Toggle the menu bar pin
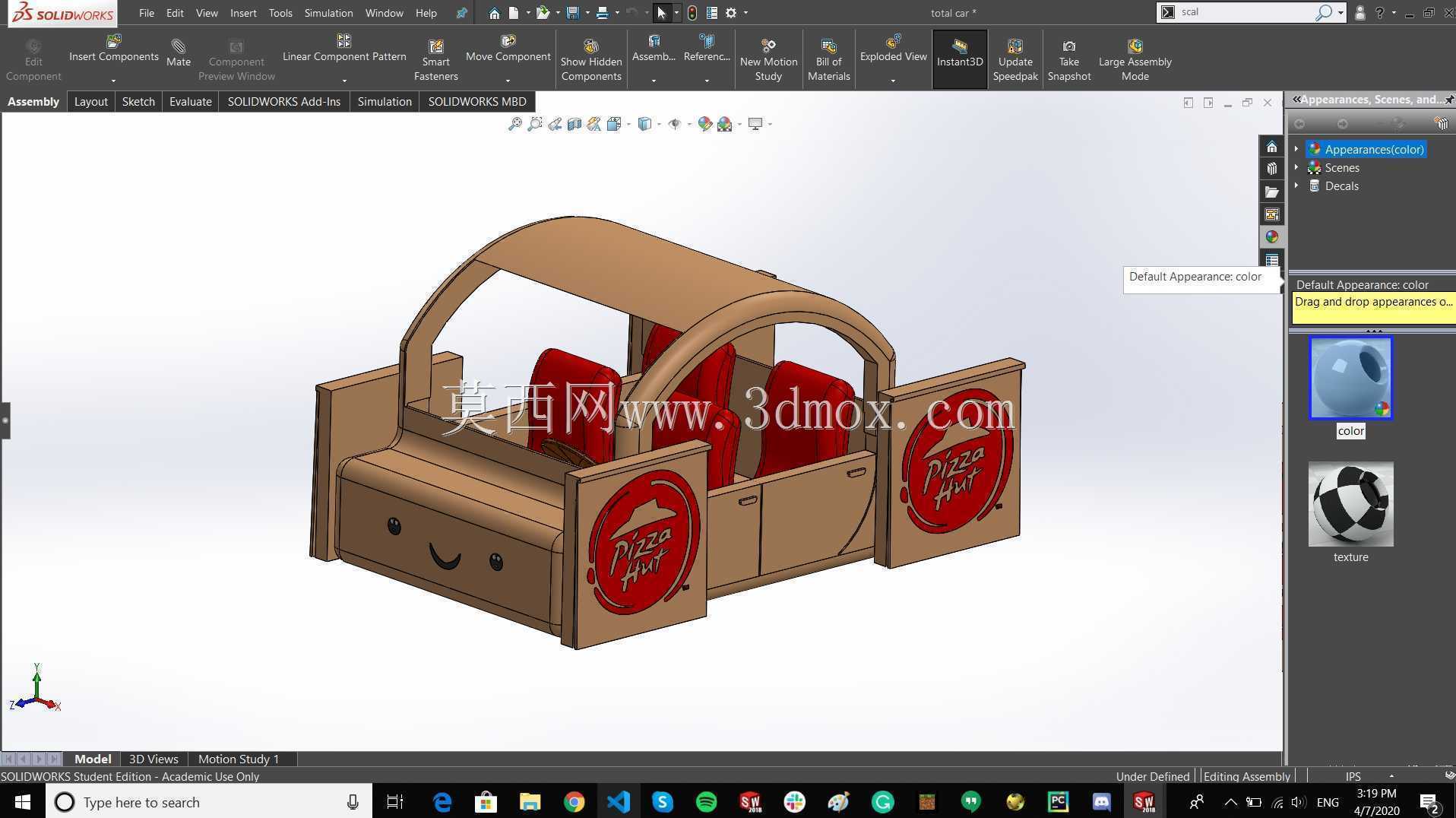This screenshot has height=818, width=1456. tap(461, 13)
